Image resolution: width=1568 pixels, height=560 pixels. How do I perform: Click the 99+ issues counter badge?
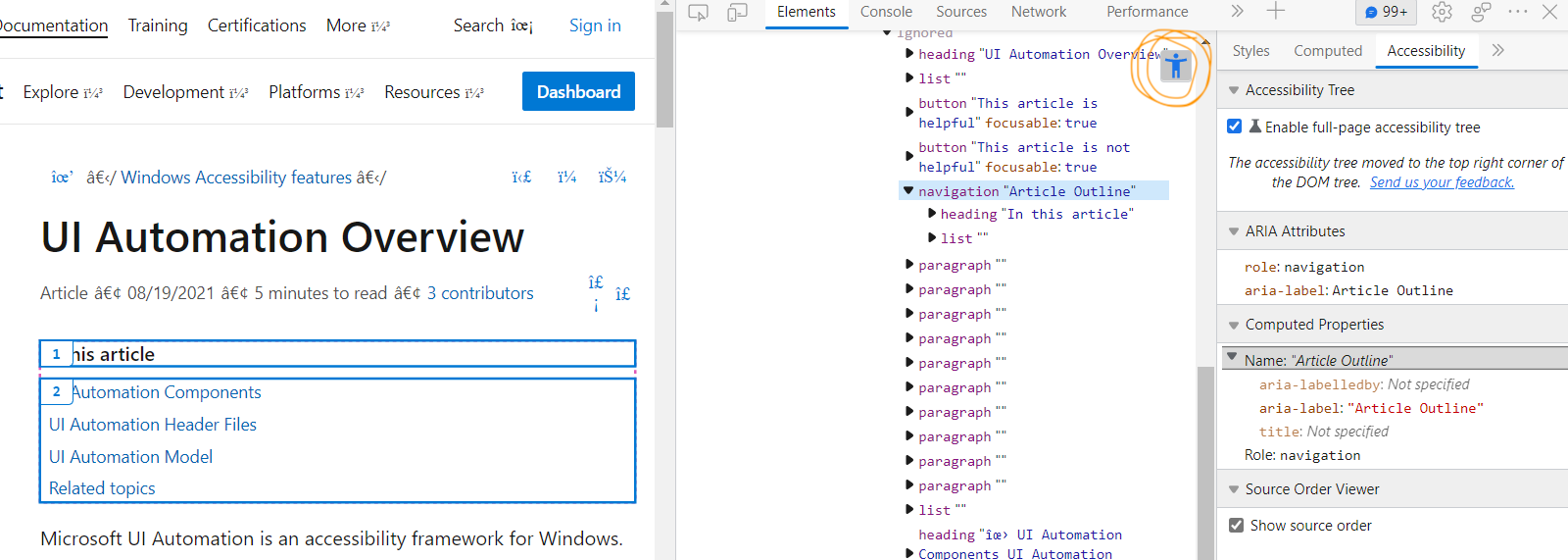click(x=1387, y=12)
